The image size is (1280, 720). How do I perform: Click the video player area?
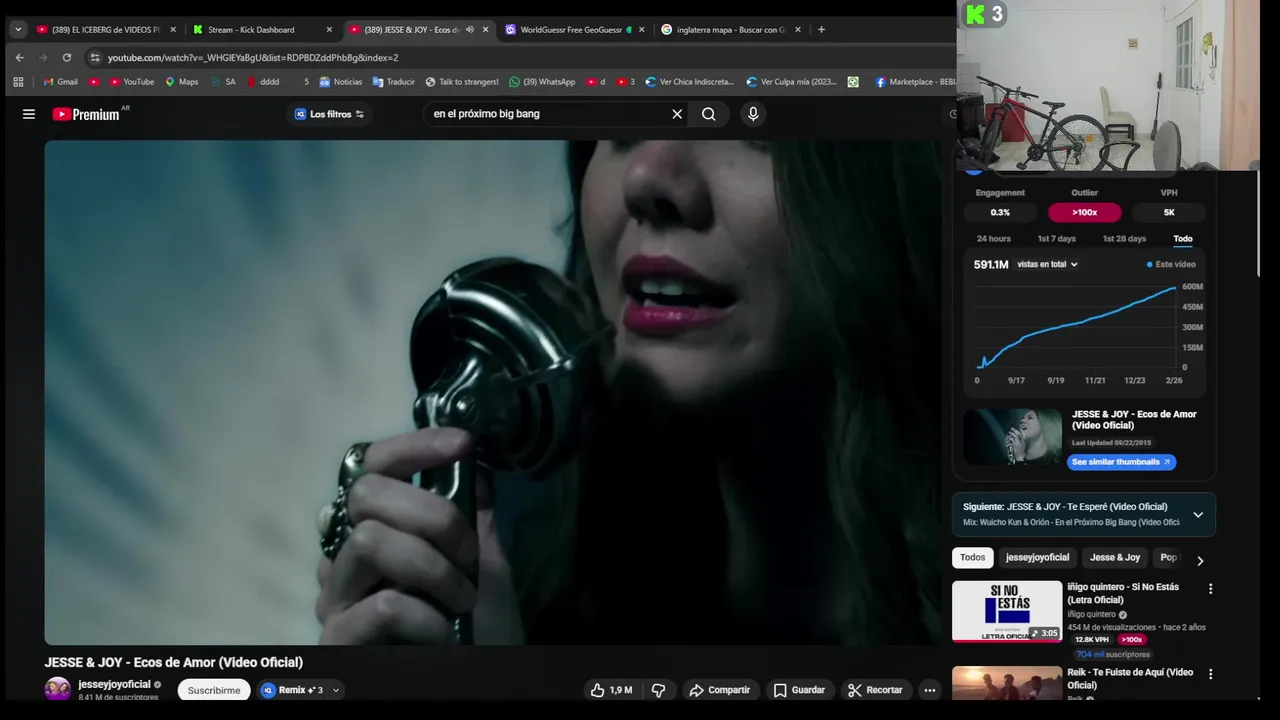494,392
